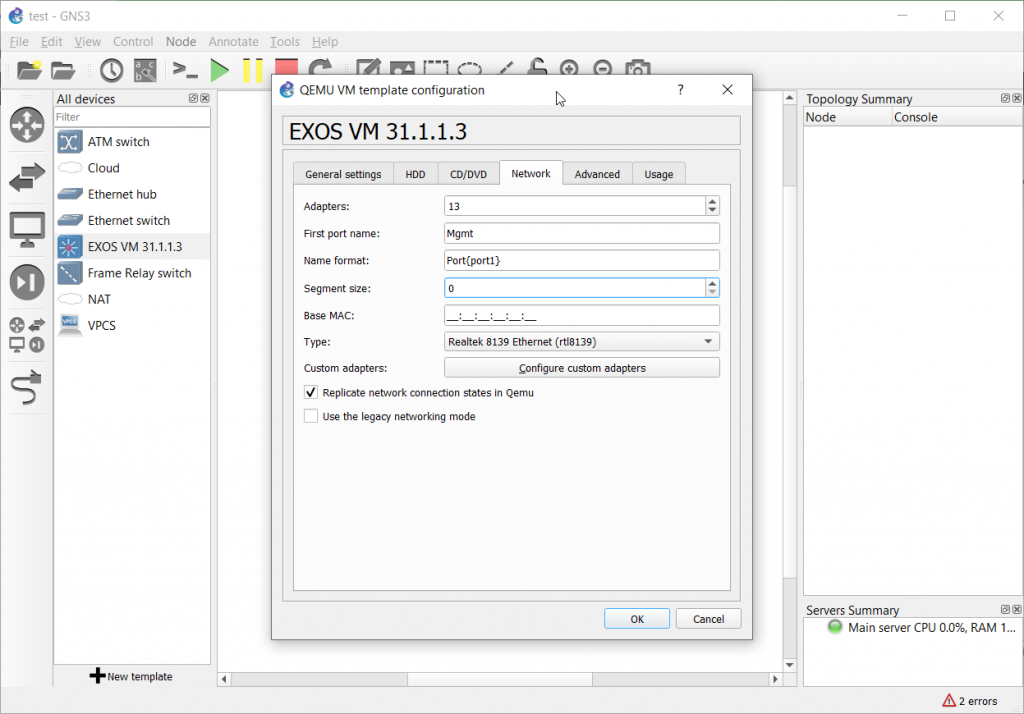The width and height of the screenshot is (1024, 714).
Task: Decrease the Segment size spinner
Action: (x=712, y=293)
